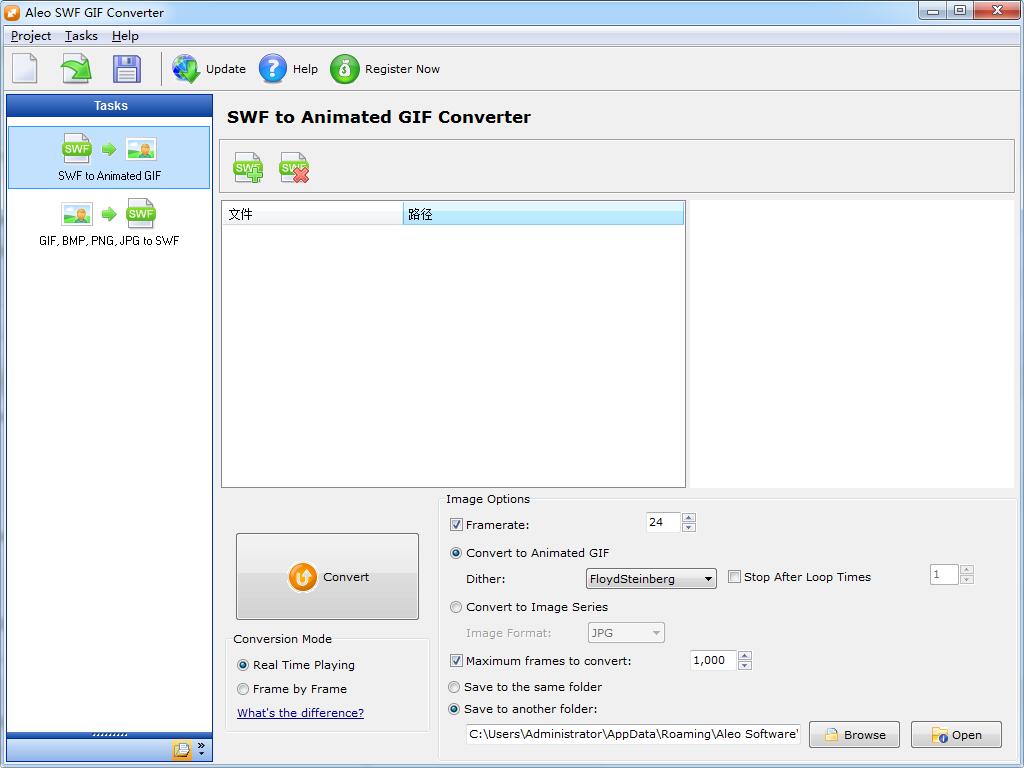This screenshot has width=1024, height=768.
Task: Uncheck the Framerate checkbox
Action: tap(456, 525)
